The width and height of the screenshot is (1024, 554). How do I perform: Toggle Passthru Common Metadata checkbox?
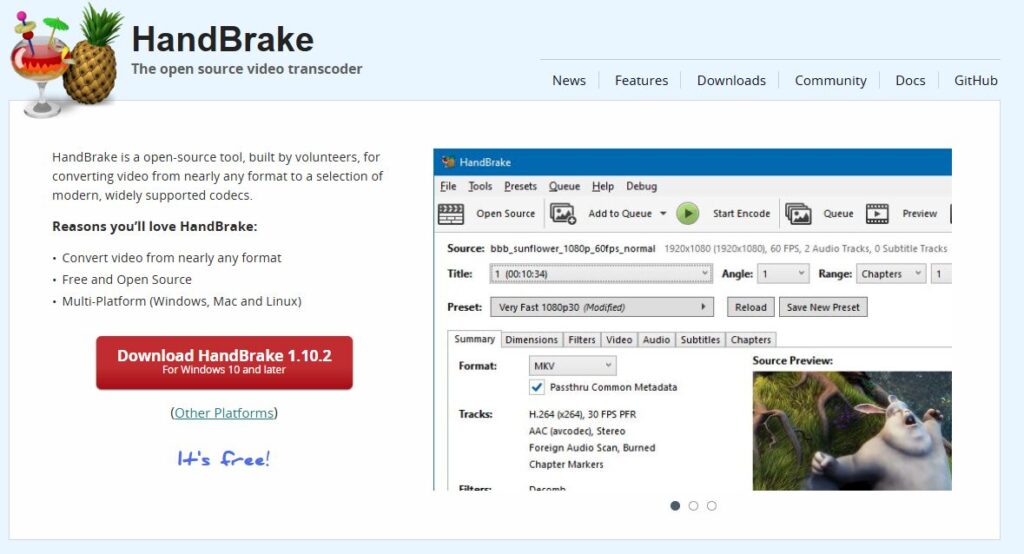click(x=537, y=387)
